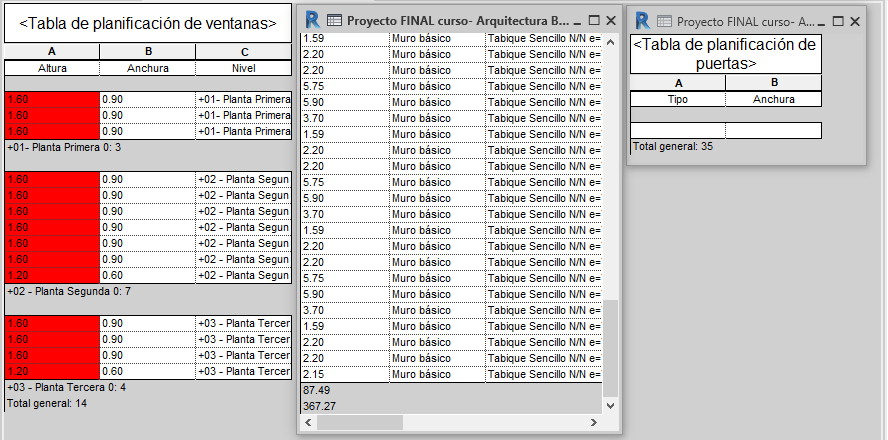
Task: Click the Revit logo icon of the walls schedule window
Action: pos(312,20)
